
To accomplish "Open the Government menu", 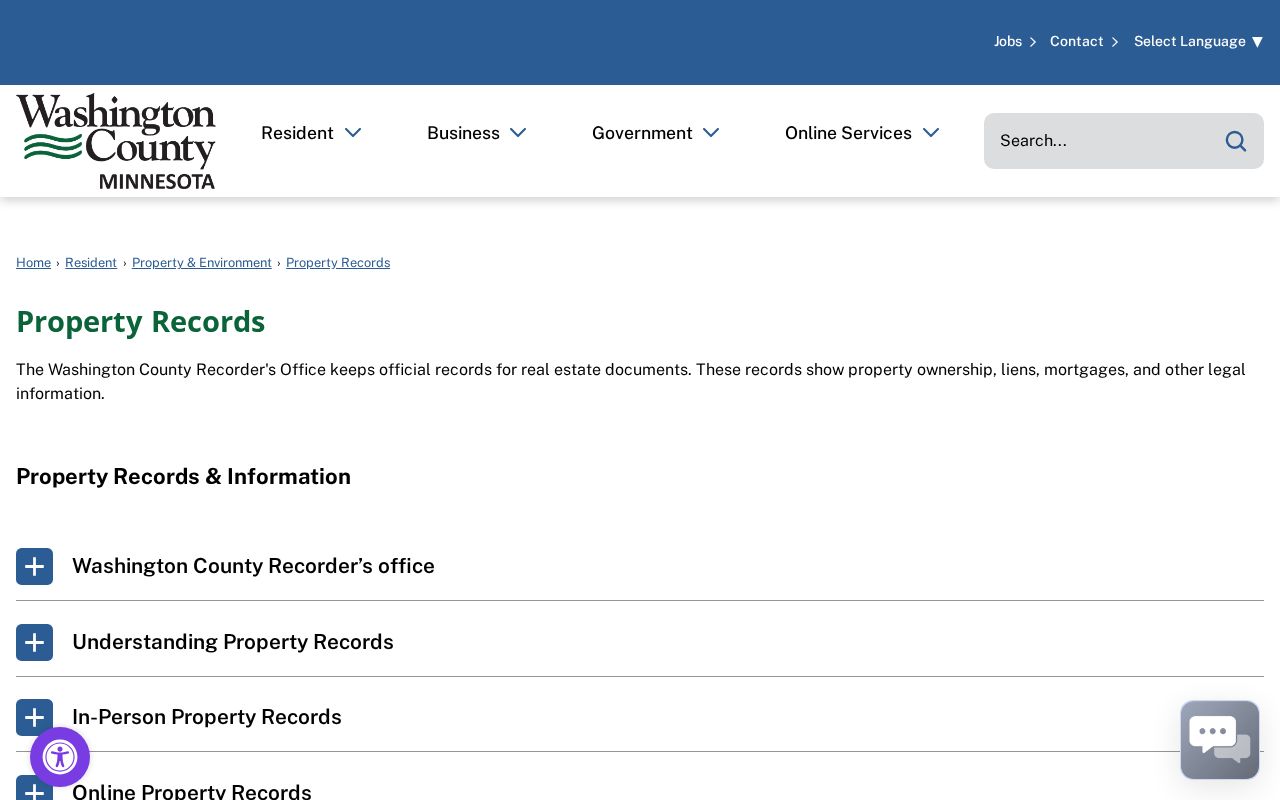I will (x=656, y=133).
